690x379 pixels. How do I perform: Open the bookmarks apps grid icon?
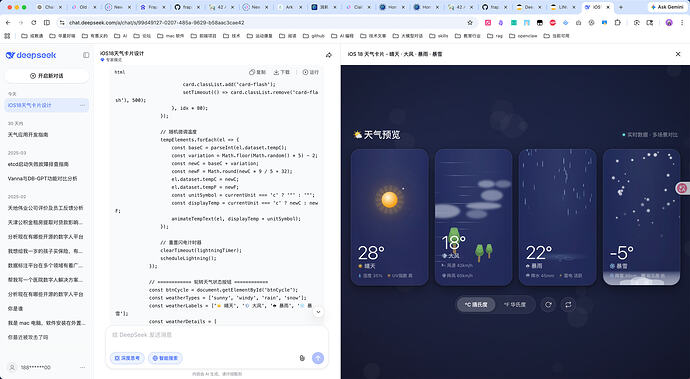click(x=7, y=36)
